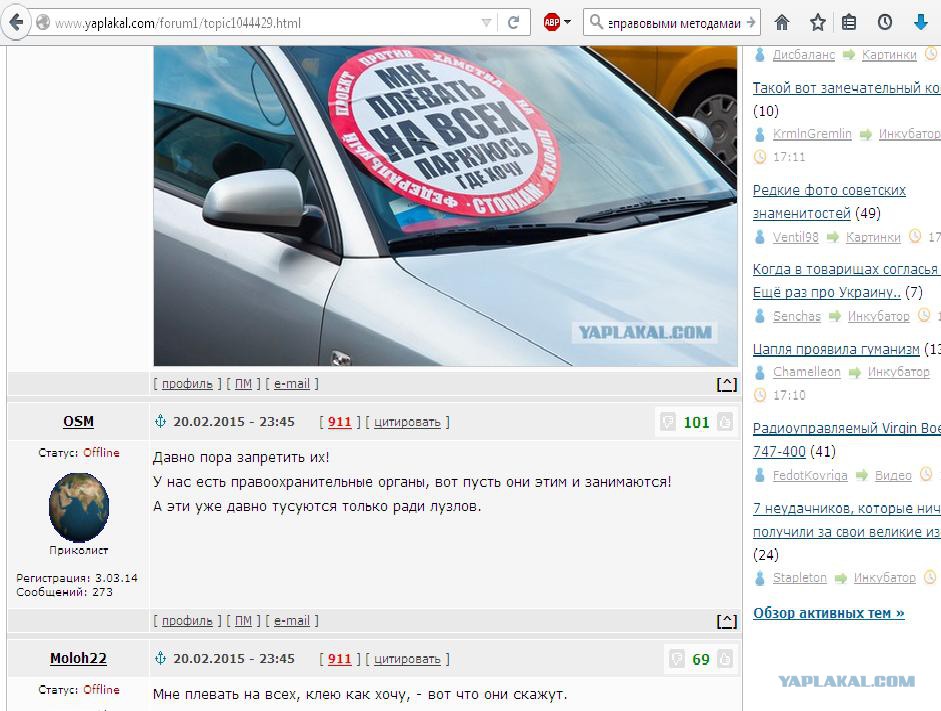Open Обзор активных тем link
Image resolution: width=941 pixels, height=711 pixels.
click(x=829, y=613)
